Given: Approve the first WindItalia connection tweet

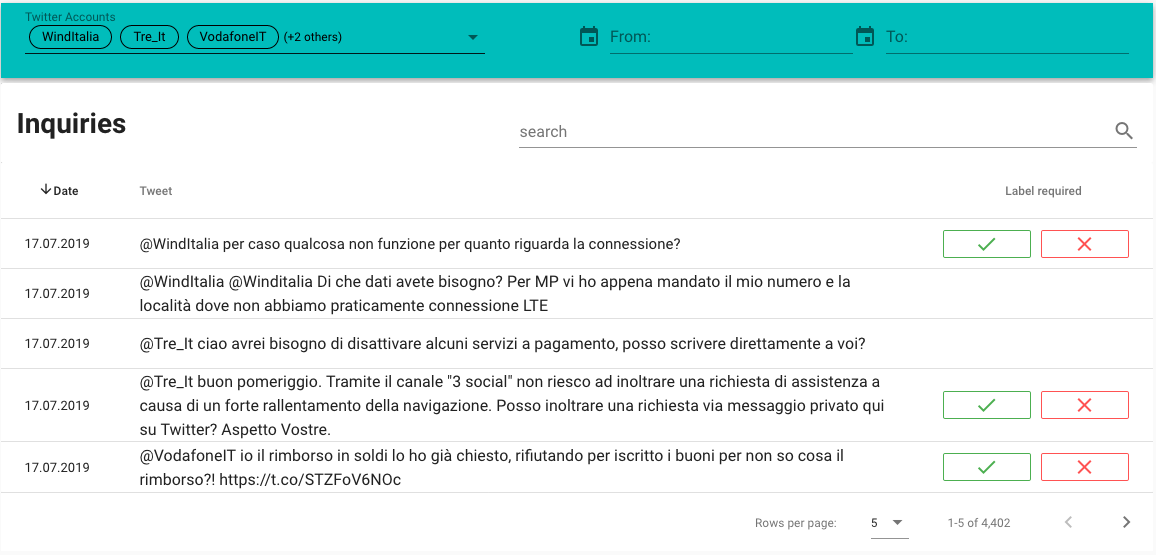Looking at the screenshot, I should [x=986, y=244].
